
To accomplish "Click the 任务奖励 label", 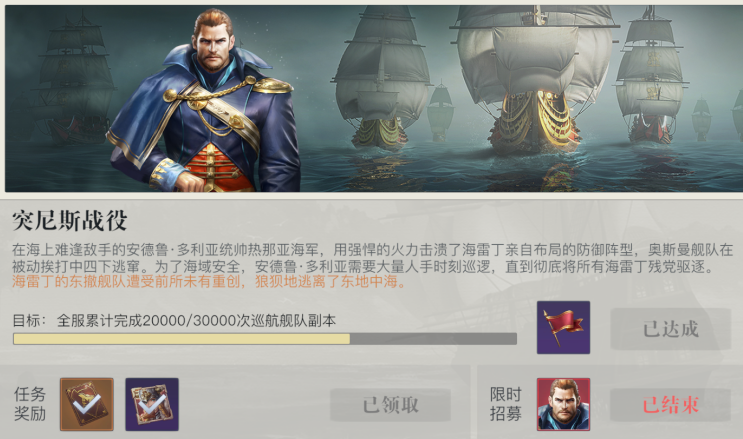I will 29,404.
